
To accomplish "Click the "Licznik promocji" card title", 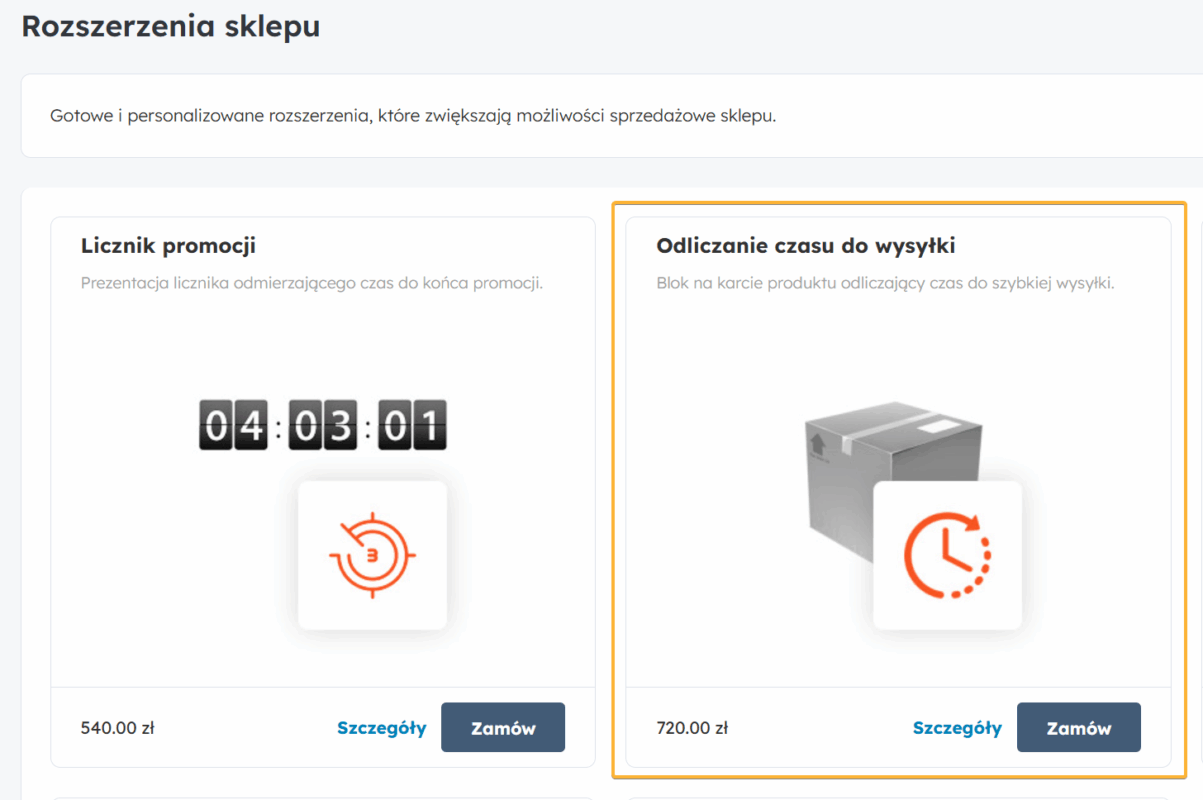I will [x=168, y=245].
